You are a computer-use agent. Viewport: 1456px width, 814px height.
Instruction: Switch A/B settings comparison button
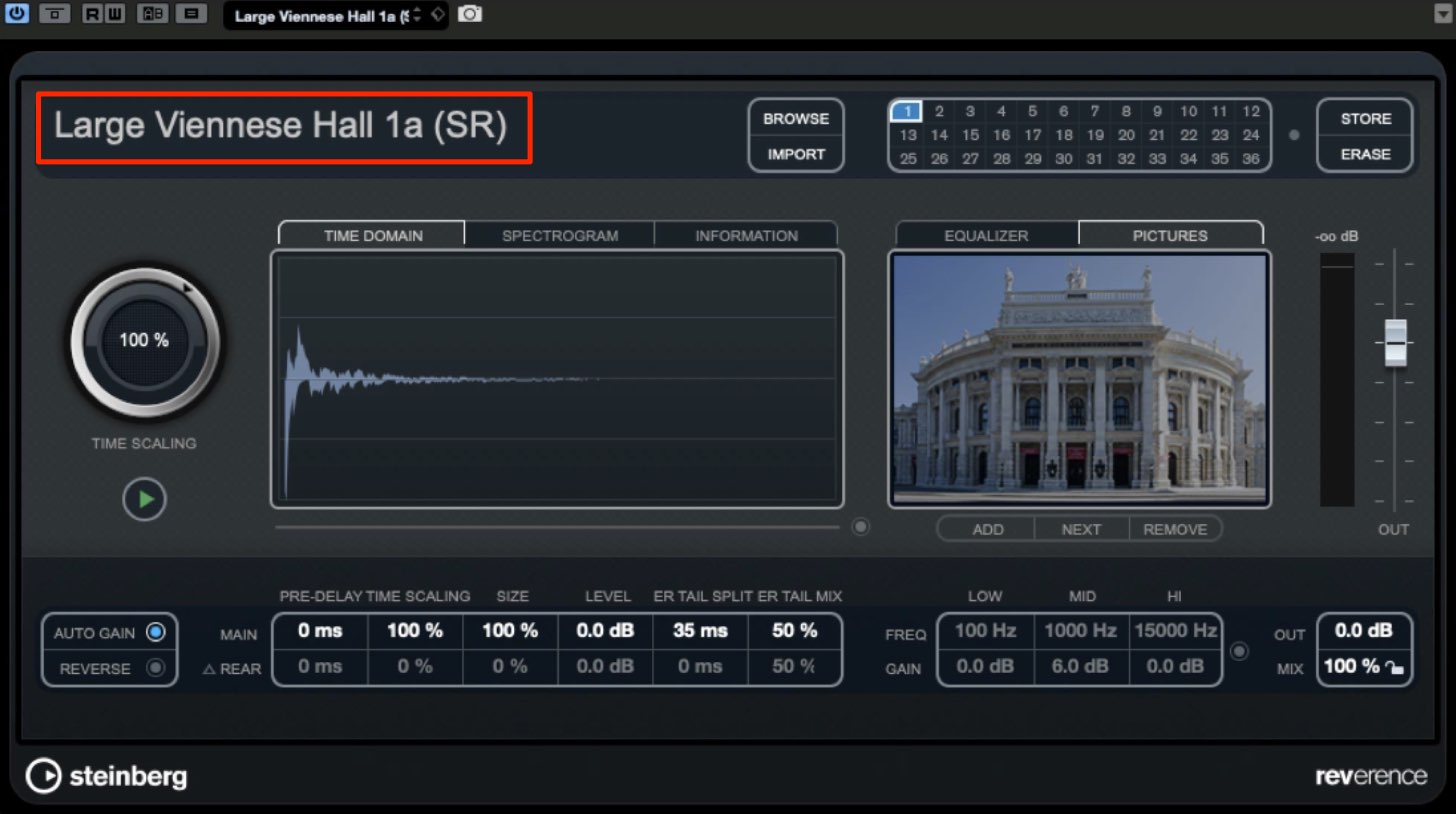(152, 14)
